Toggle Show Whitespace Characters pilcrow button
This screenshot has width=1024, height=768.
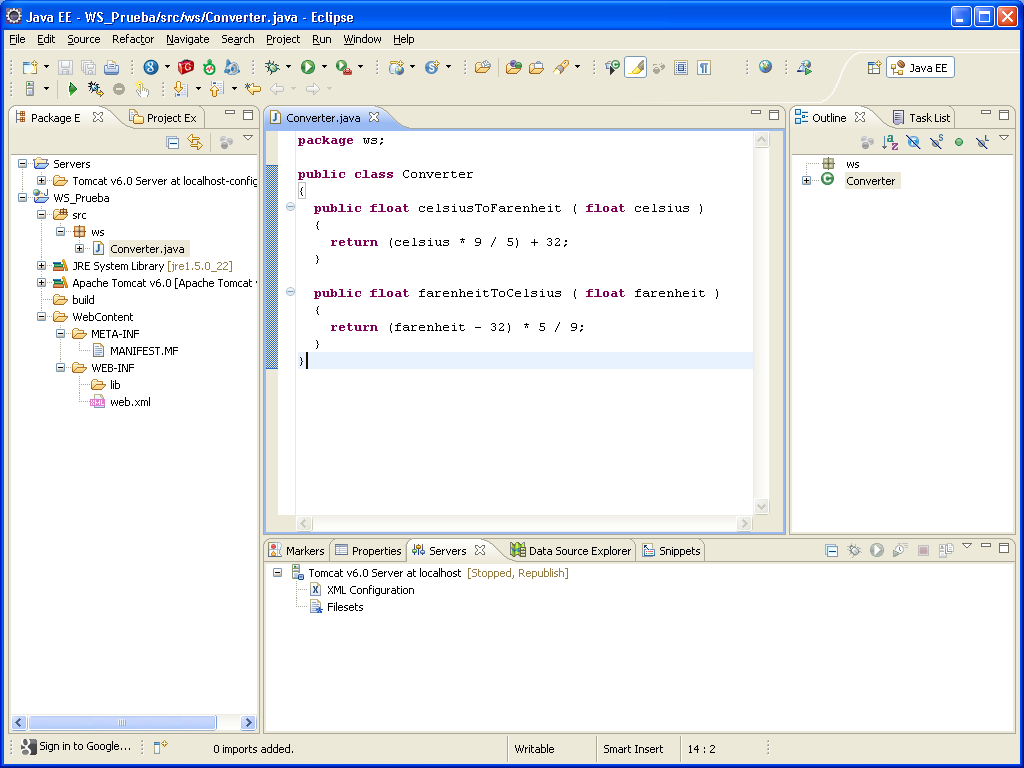click(703, 67)
